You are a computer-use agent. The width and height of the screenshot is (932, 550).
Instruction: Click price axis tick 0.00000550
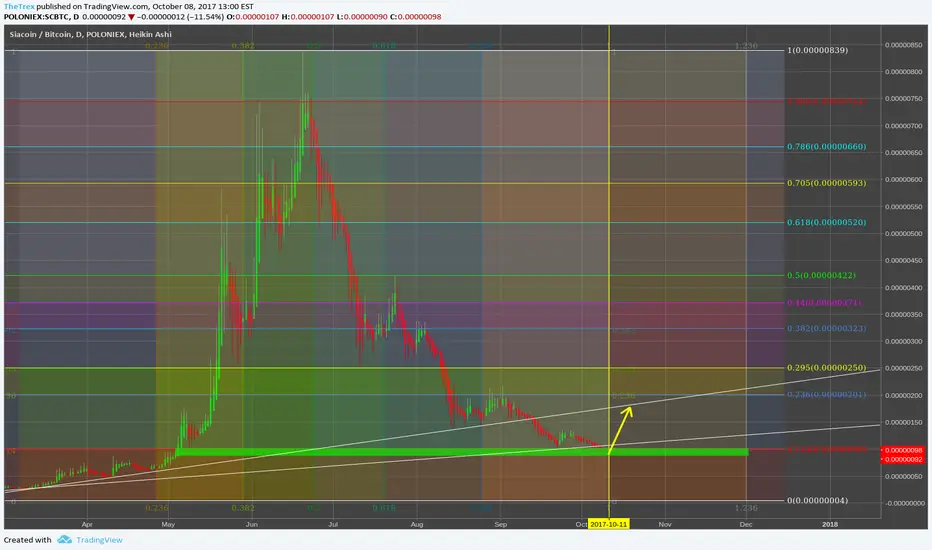[903, 207]
